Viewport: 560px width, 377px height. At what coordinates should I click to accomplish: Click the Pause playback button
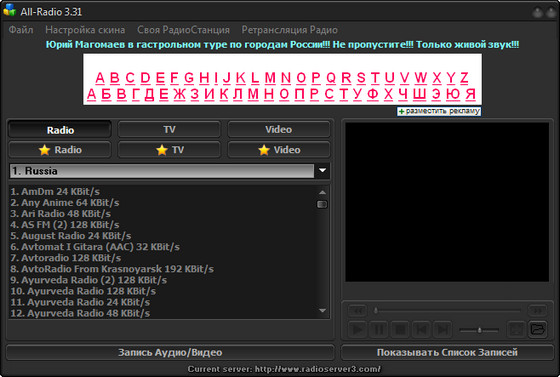(x=379, y=329)
